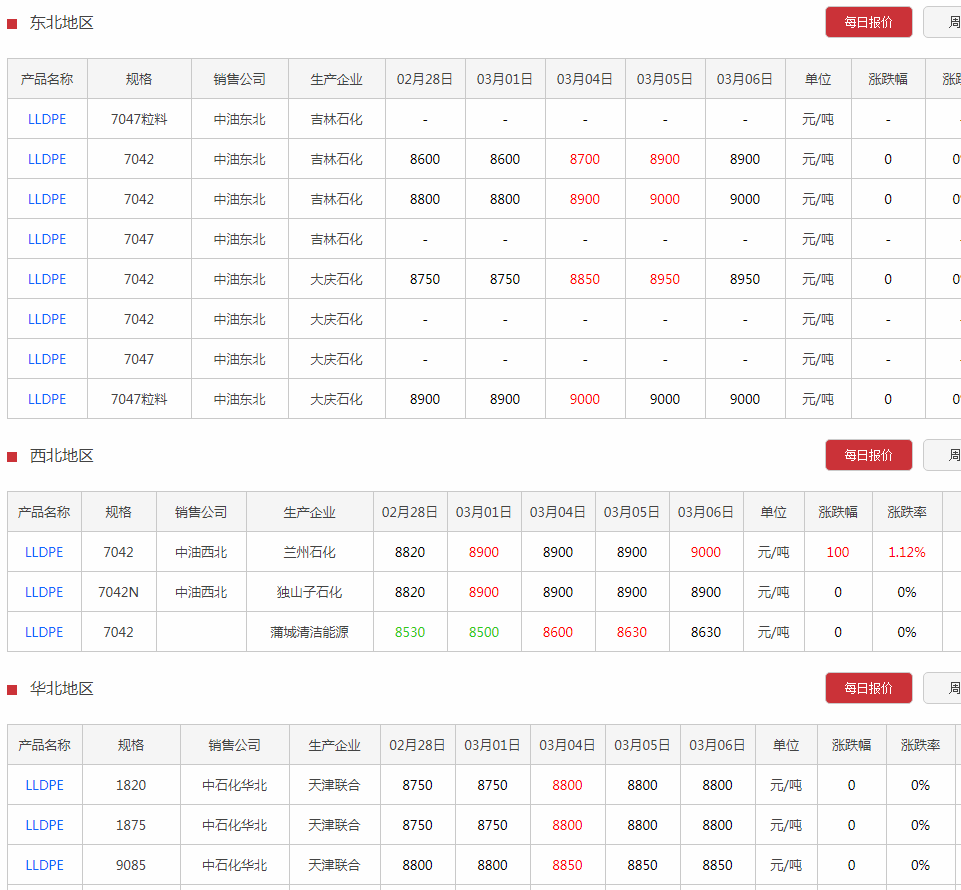
Task: Click 9085 spec cell in 华北地区 table
Action: 131,865
